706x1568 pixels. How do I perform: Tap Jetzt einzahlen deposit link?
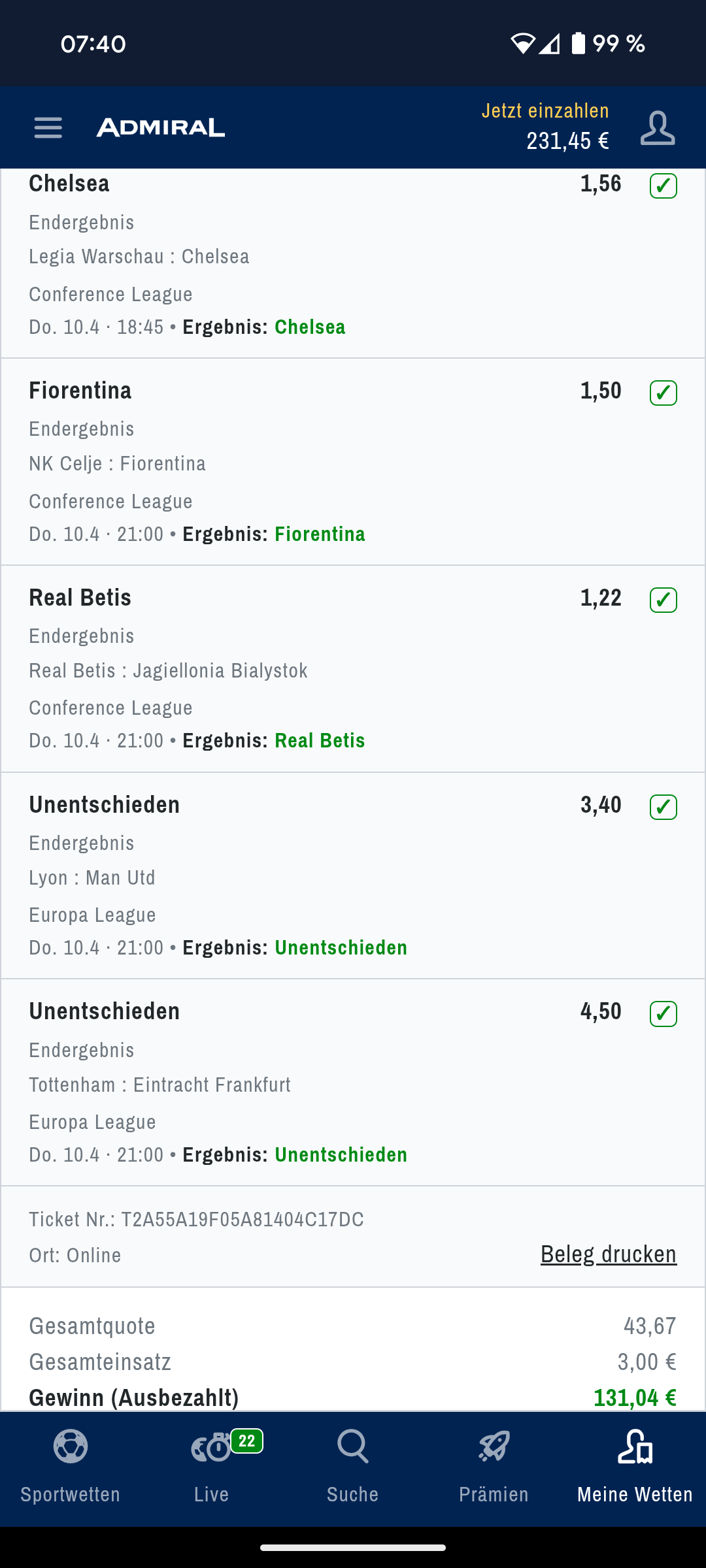[x=545, y=111]
